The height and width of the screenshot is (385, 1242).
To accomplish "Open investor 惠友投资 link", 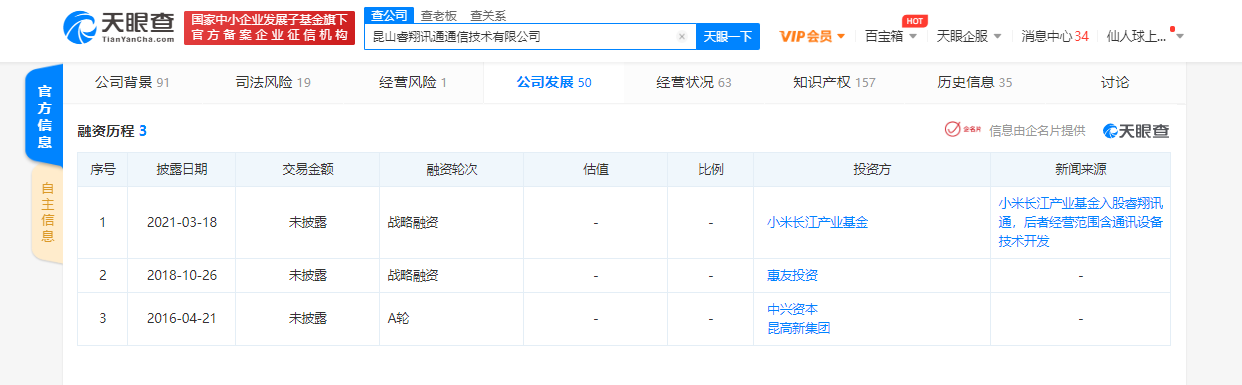I will click(792, 275).
